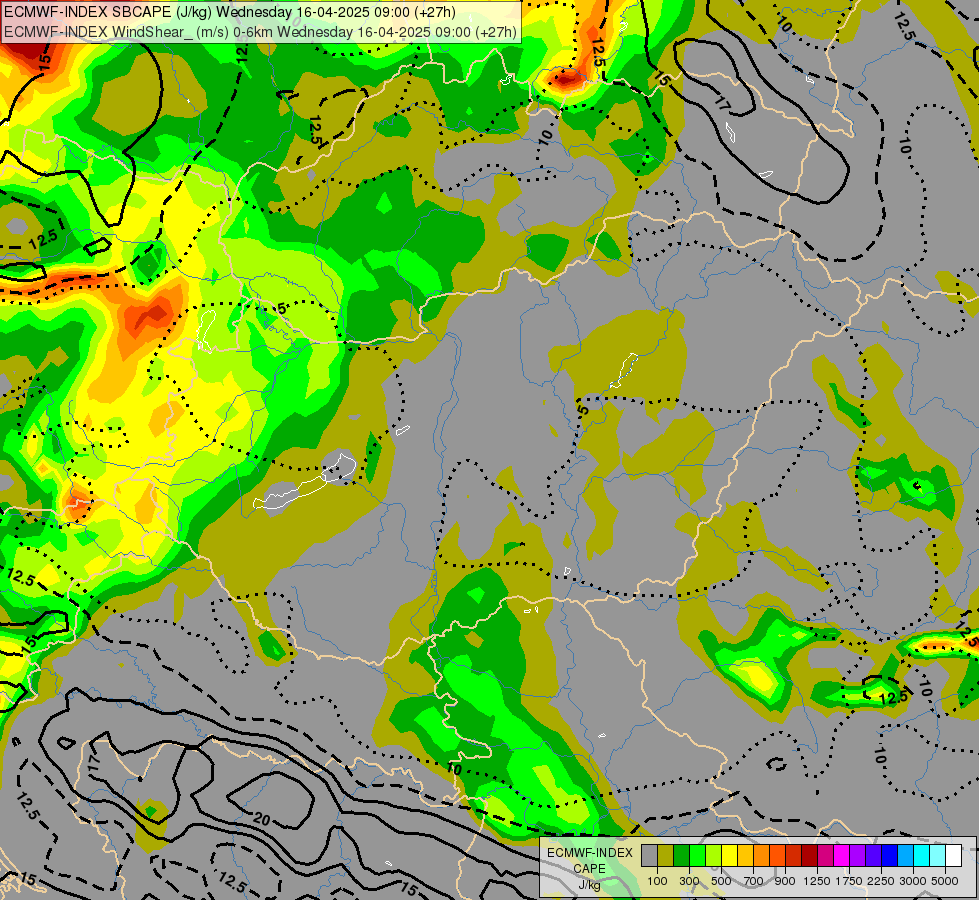This screenshot has height=900, width=979.
Task: Click the 1750 value on the legend scale
Action: pos(849,881)
